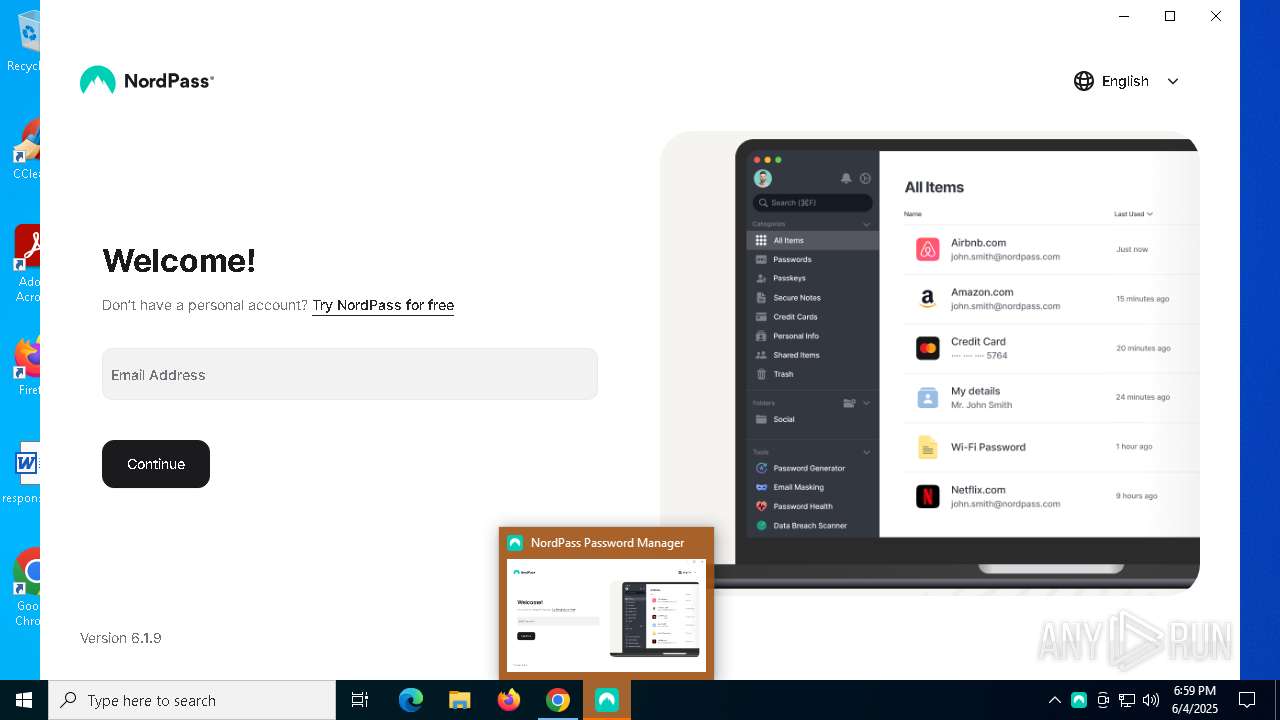This screenshot has height=720, width=1280.
Task: Click the Windows Start button
Action: coord(24,700)
